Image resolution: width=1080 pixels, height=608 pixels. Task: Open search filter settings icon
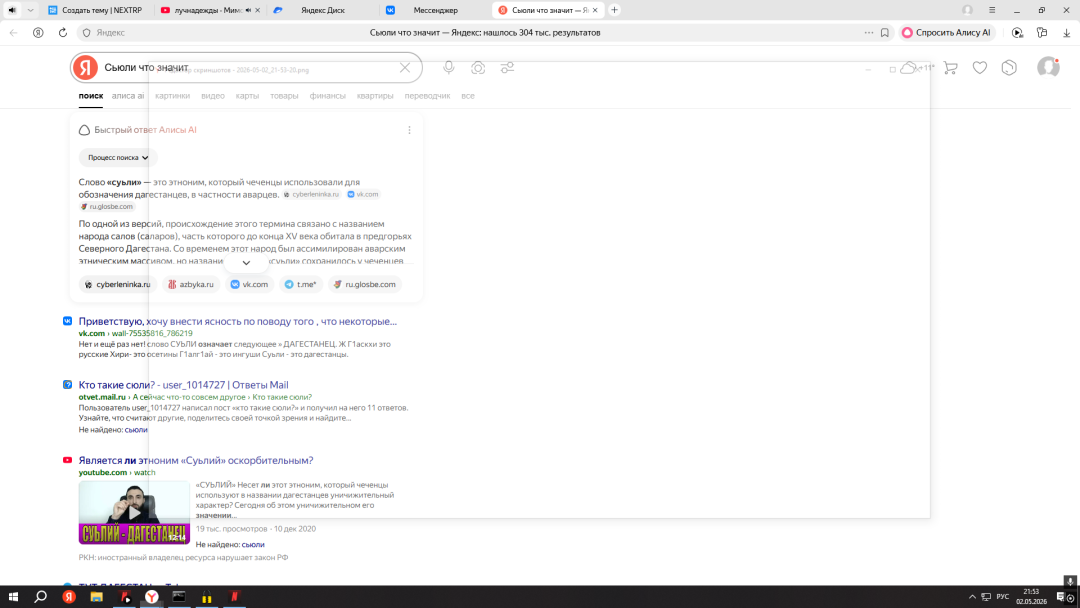(x=508, y=67)
